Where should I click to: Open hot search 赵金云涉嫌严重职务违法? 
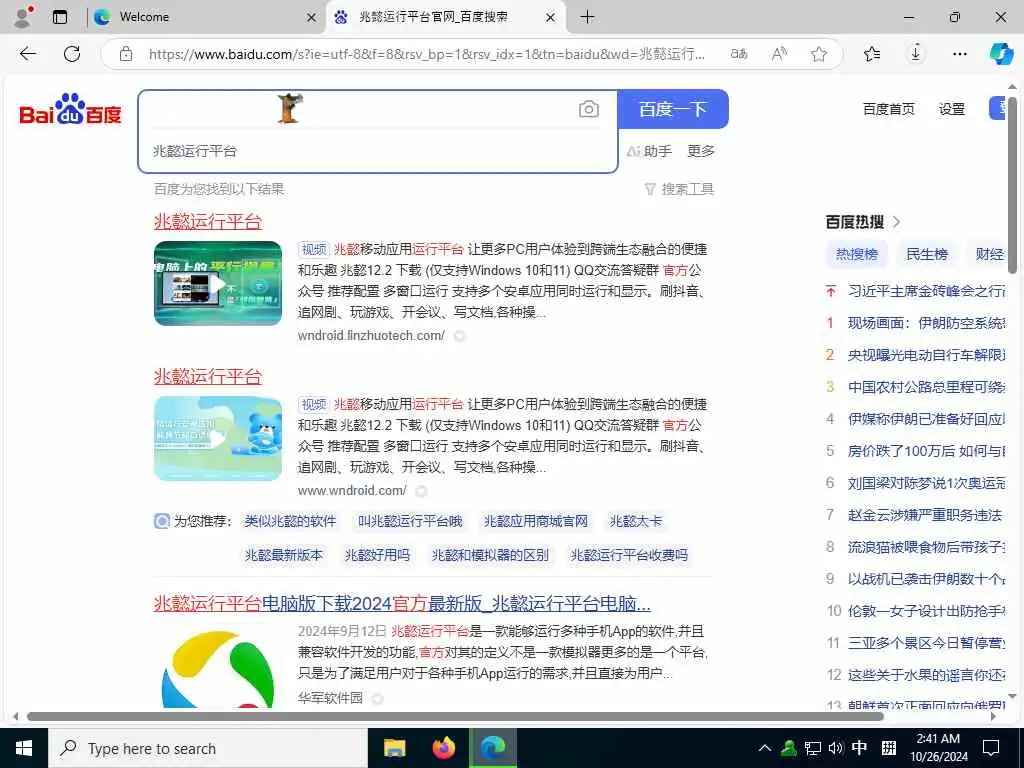[925, 515]
